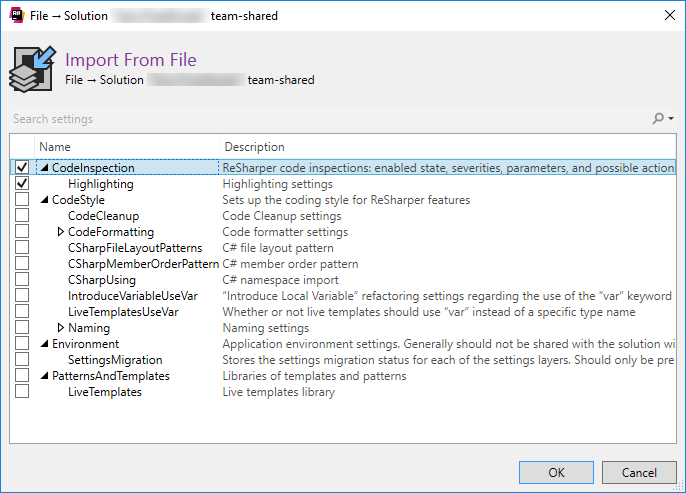686x493 pixels.
Task: Open the search options magnifier dropdown
Action: [x=663, y=118]
